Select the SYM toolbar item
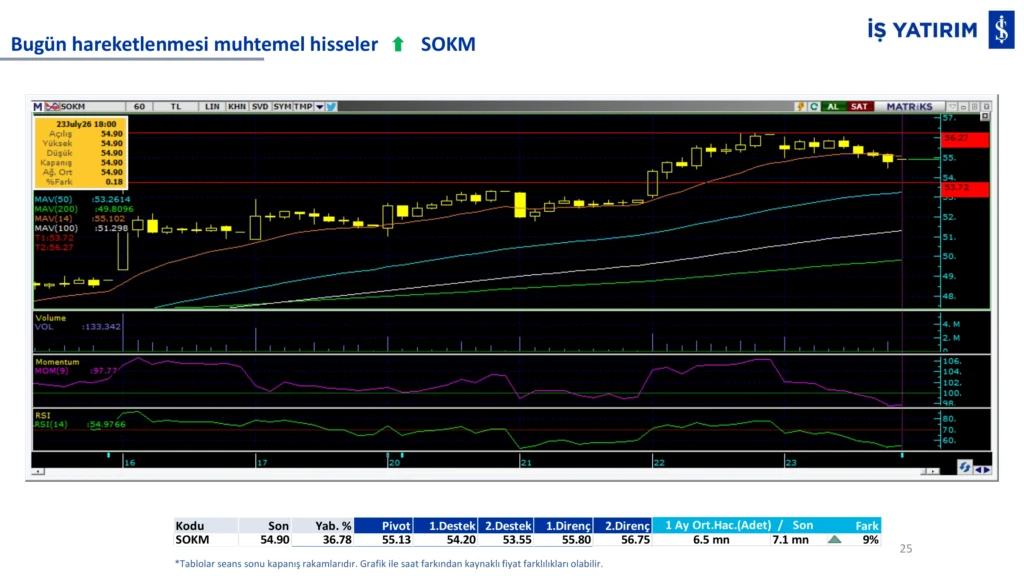Image resolution: width=1024 pixels, height=576 pixels. 282,106
